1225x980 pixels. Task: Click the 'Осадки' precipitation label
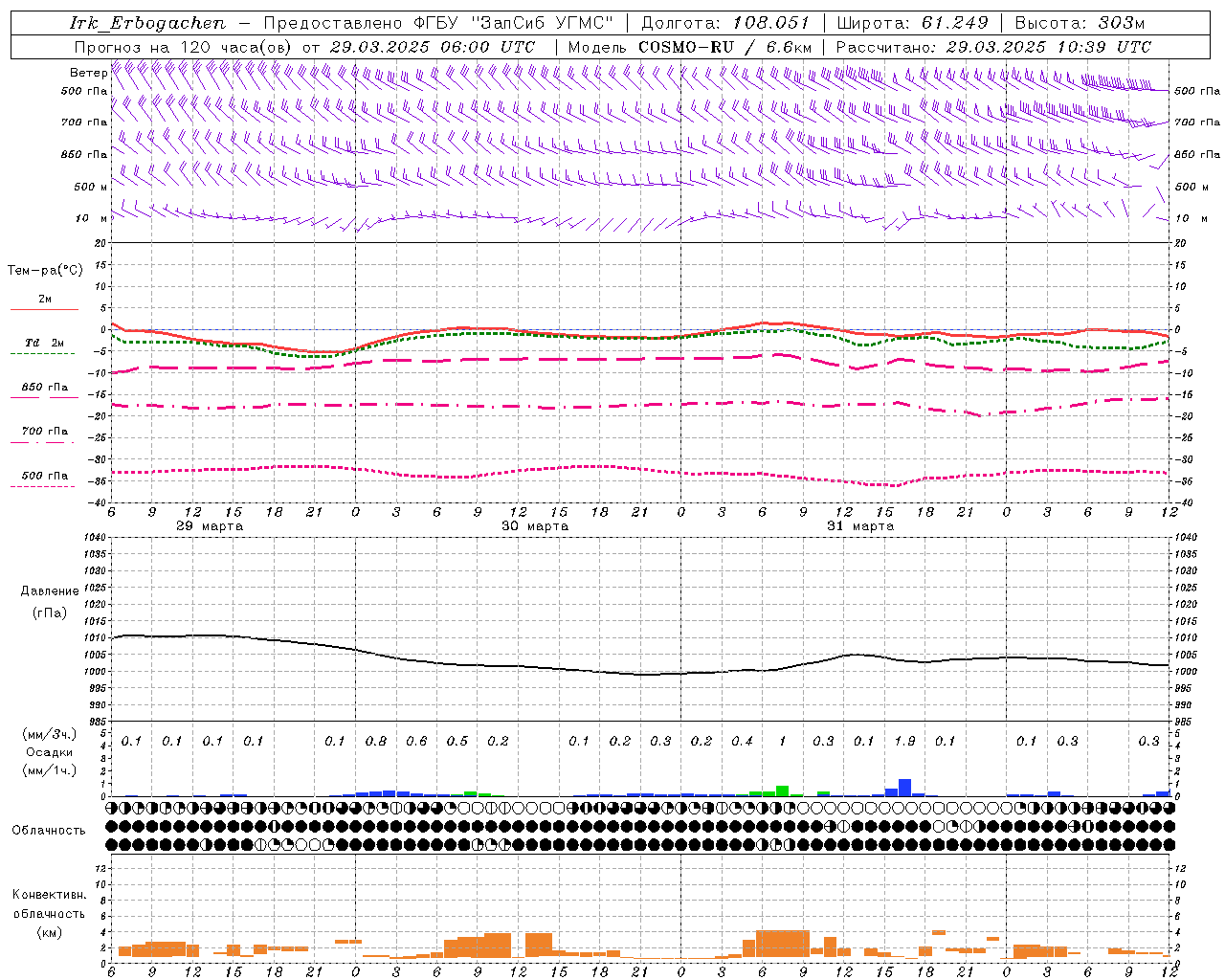tap(50, 752)
